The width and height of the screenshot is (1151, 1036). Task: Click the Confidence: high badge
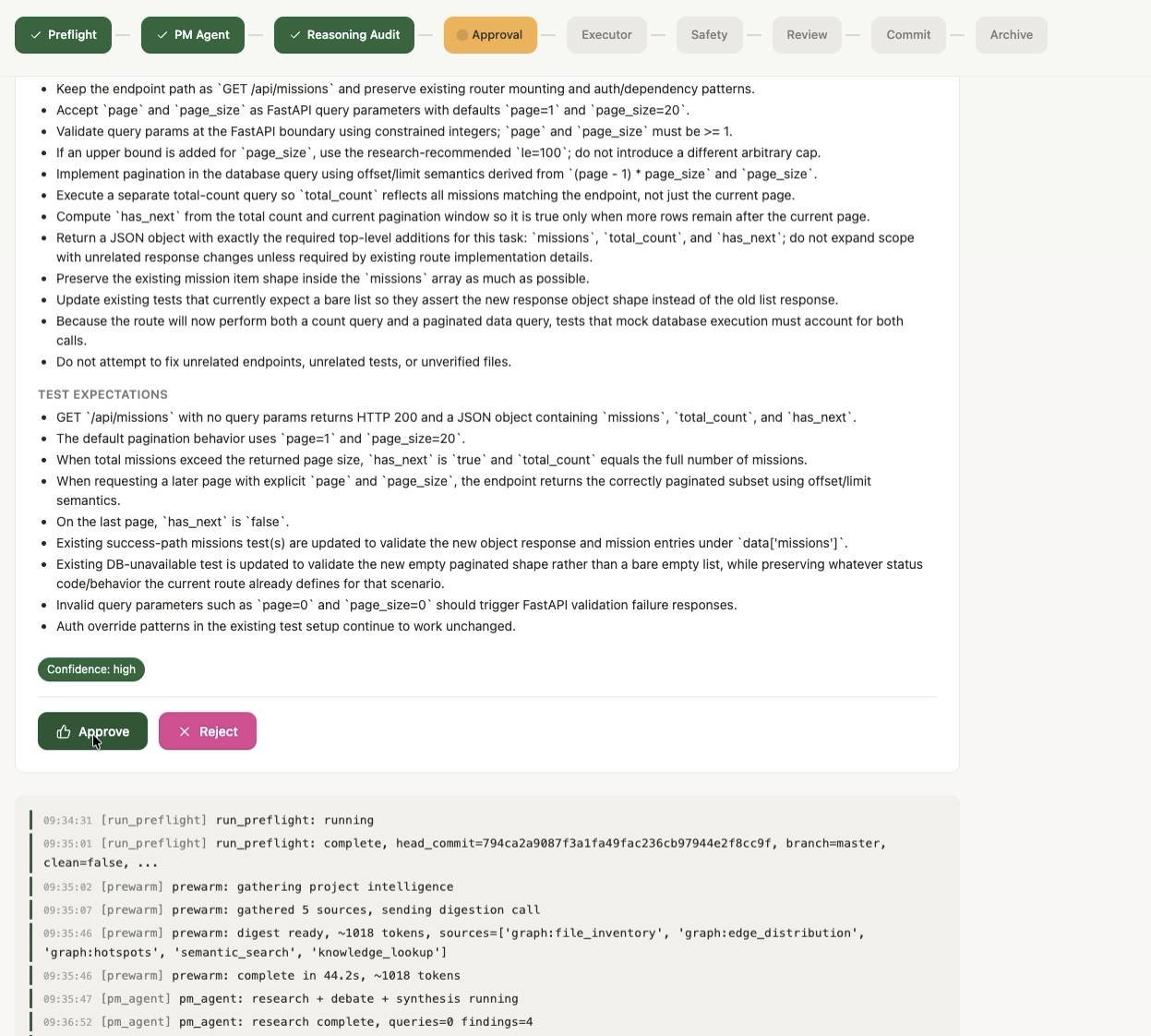91,669
